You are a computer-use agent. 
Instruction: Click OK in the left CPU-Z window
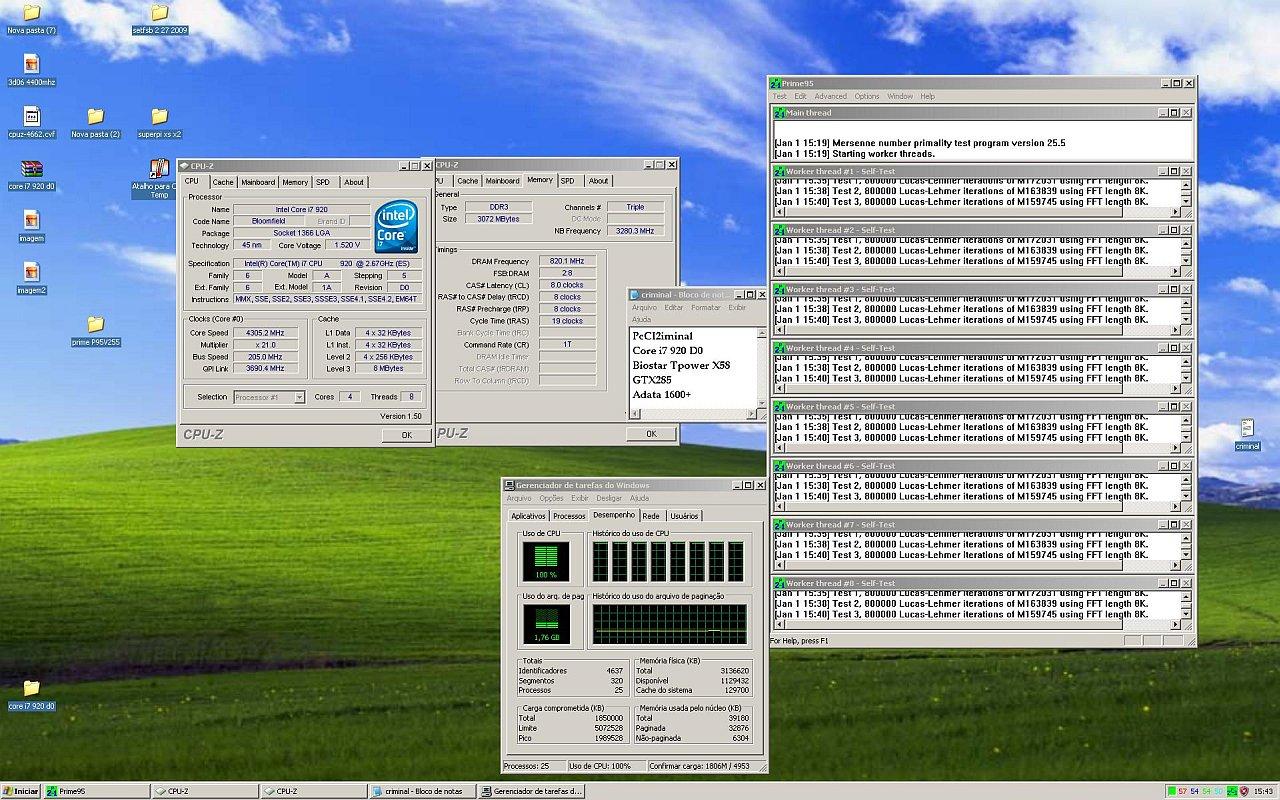(407, 435)
